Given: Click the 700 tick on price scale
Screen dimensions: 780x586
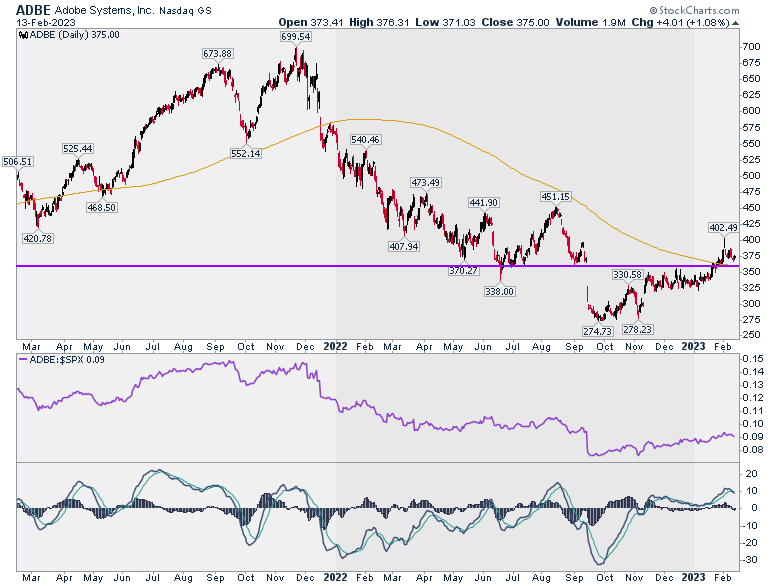Looking at the screenshot, I should 751,47.
